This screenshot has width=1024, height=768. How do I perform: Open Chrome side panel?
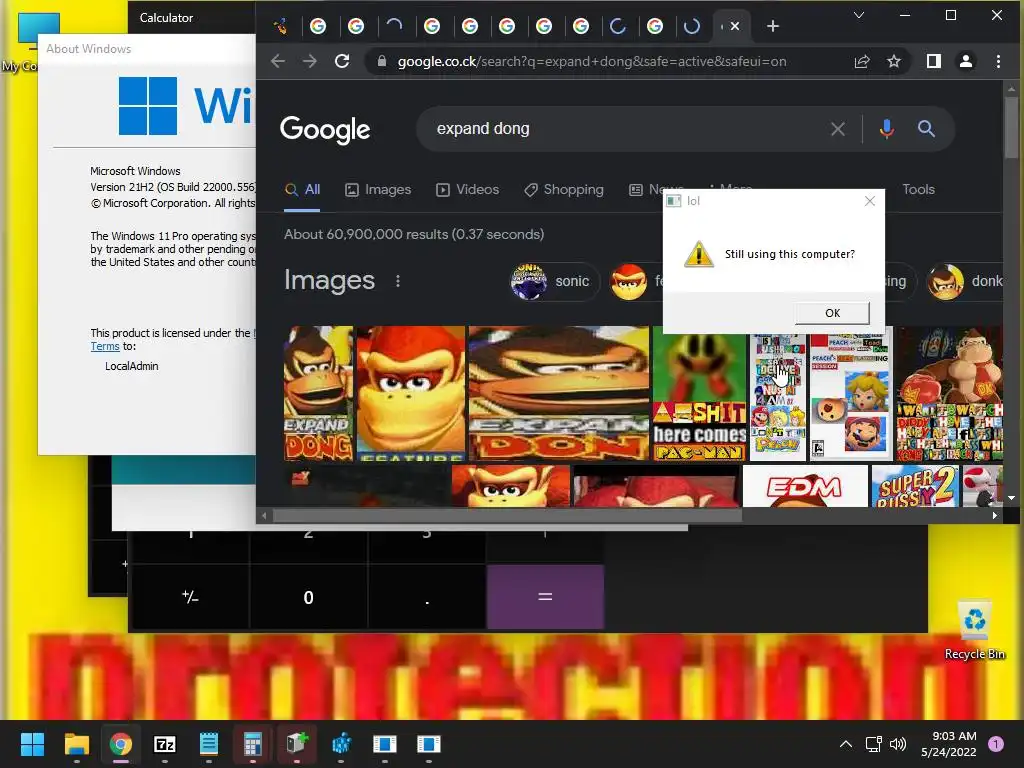tap(934, 61)
